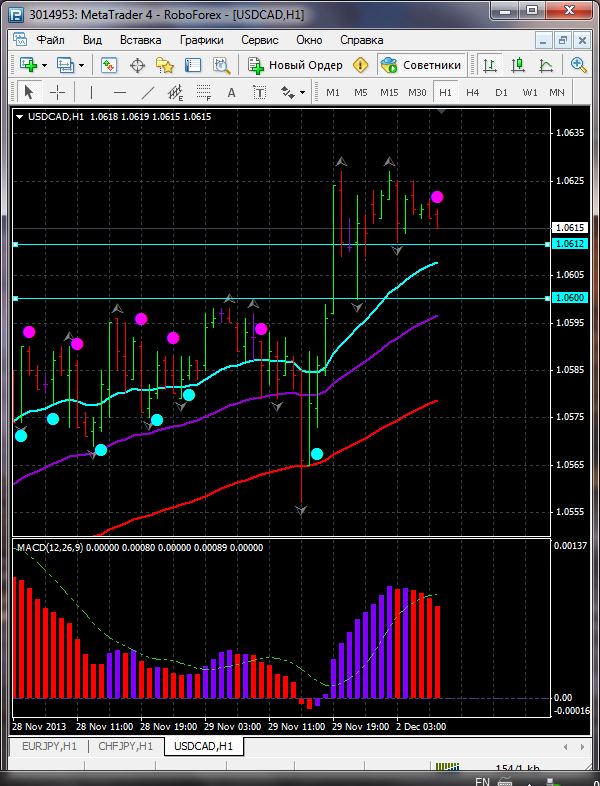Expand the arrows objects dropdown
Viewport: 600px width, 786px height.
(x=302, y=92)
